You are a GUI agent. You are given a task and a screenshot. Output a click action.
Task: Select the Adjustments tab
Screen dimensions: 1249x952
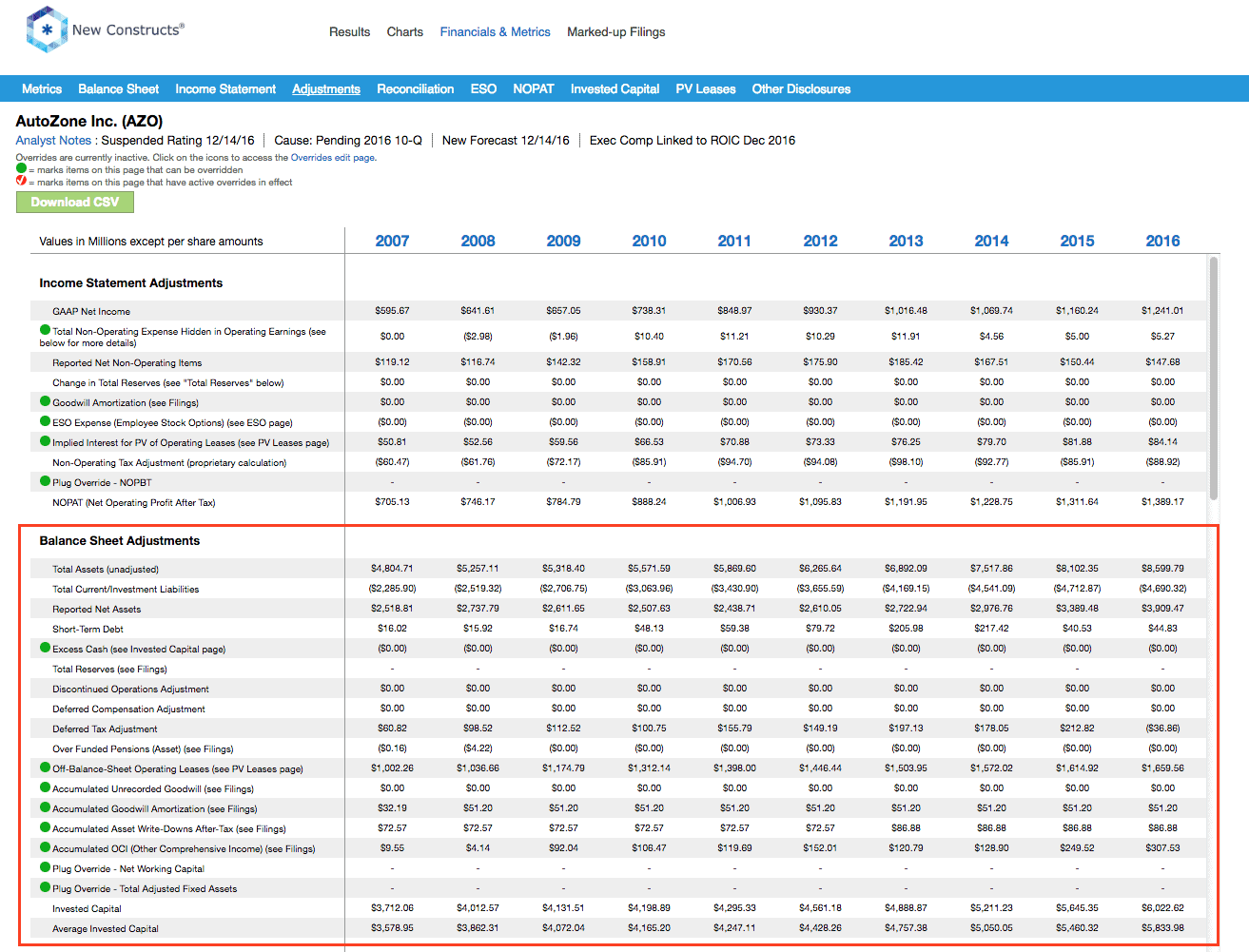click(x=326, y=88)
